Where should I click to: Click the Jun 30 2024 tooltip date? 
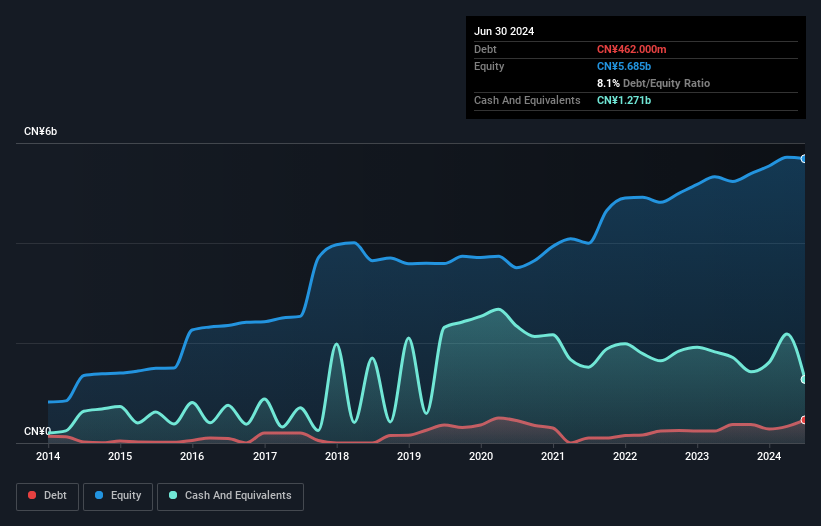point(504,31)
